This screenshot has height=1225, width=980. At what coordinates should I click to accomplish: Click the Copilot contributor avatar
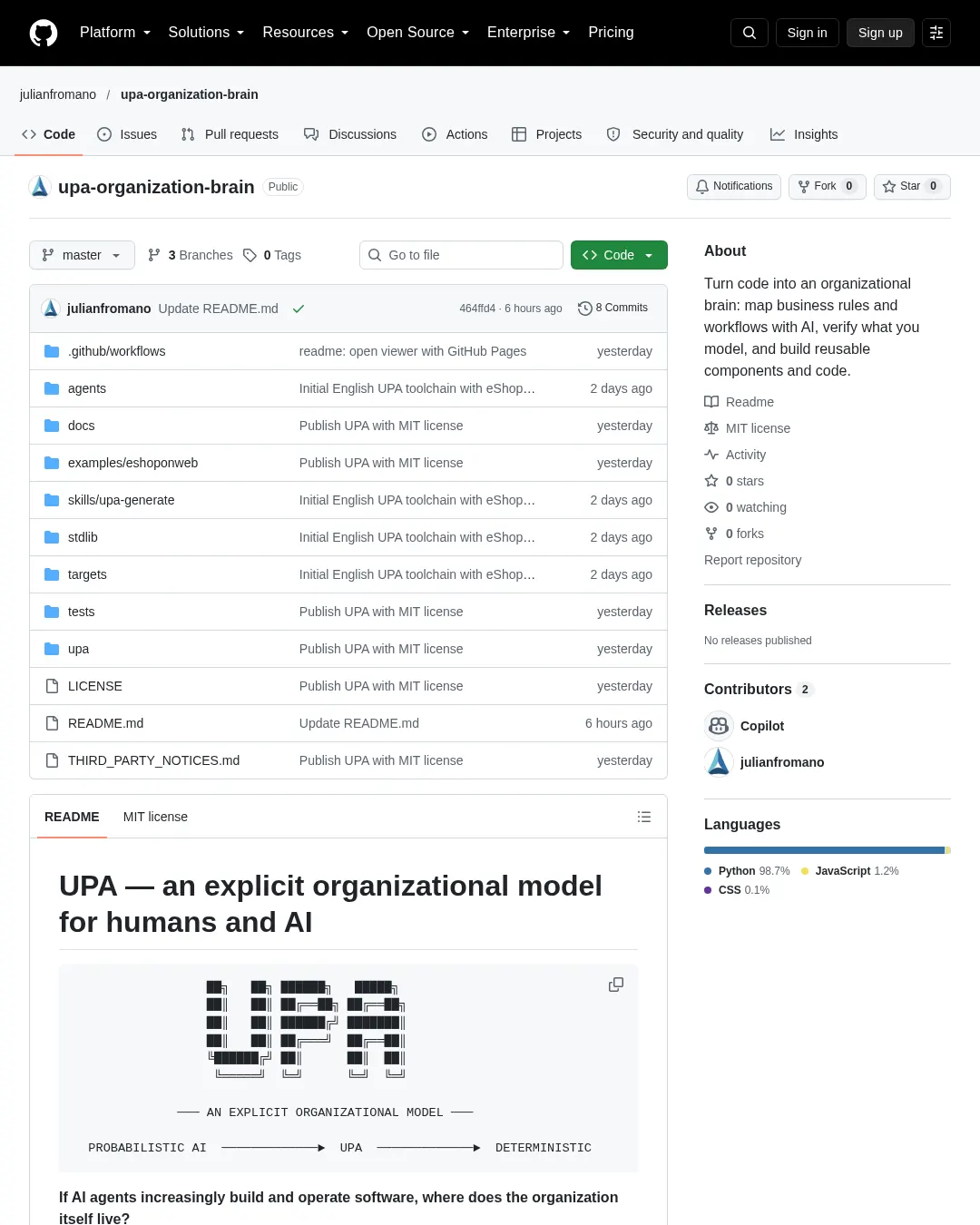719,726
